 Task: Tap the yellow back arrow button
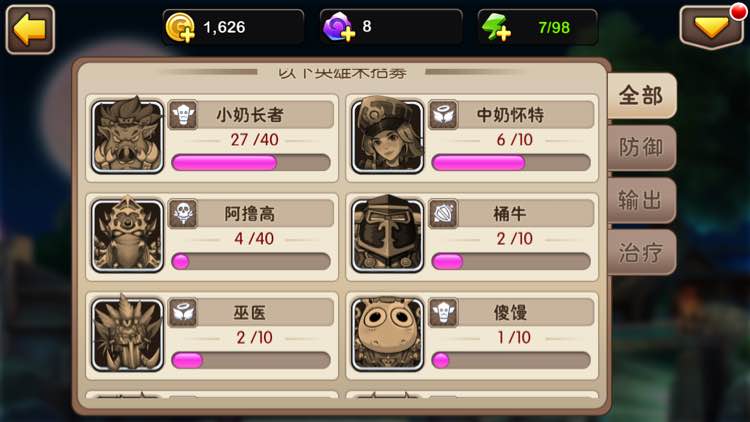point(30,30)
